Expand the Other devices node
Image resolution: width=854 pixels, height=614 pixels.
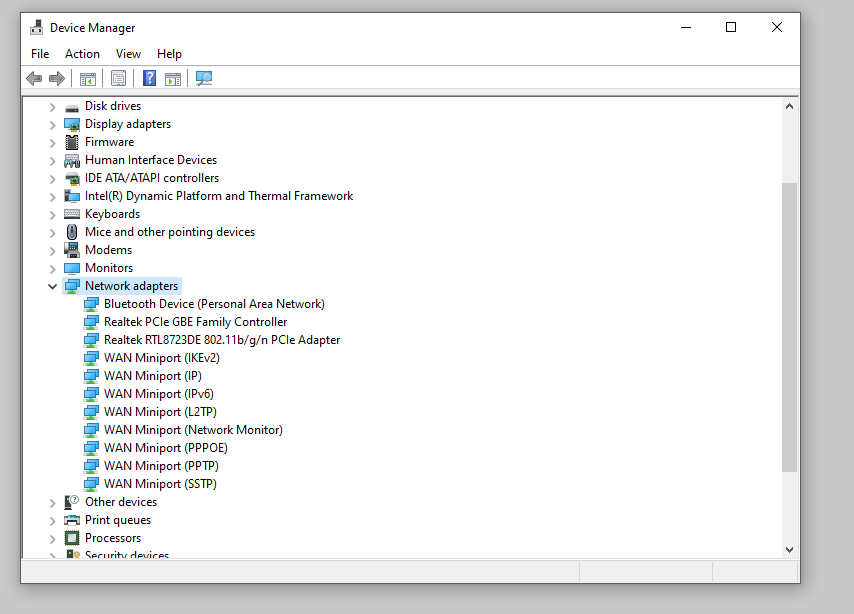click(x=52, y=503)
